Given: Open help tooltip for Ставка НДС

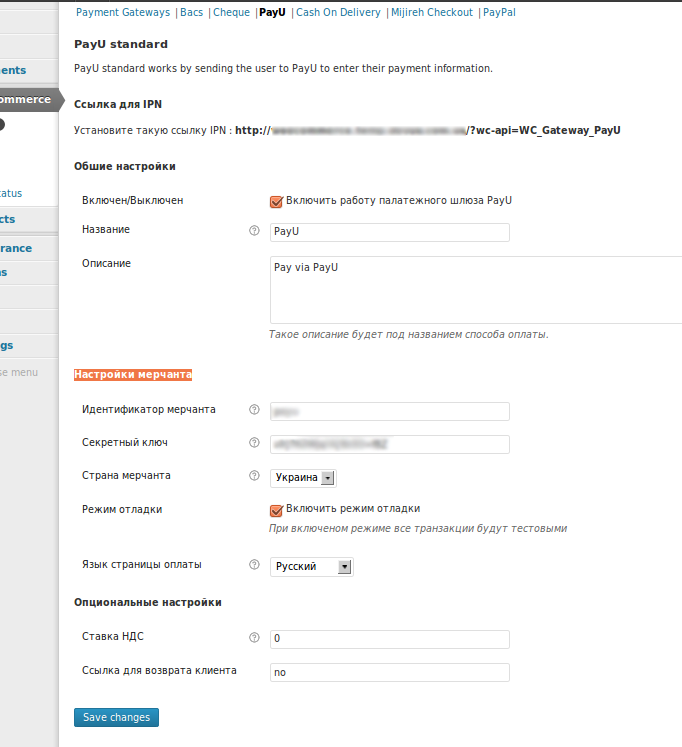Looking at the screenshot, I should [x=254, y=637].
